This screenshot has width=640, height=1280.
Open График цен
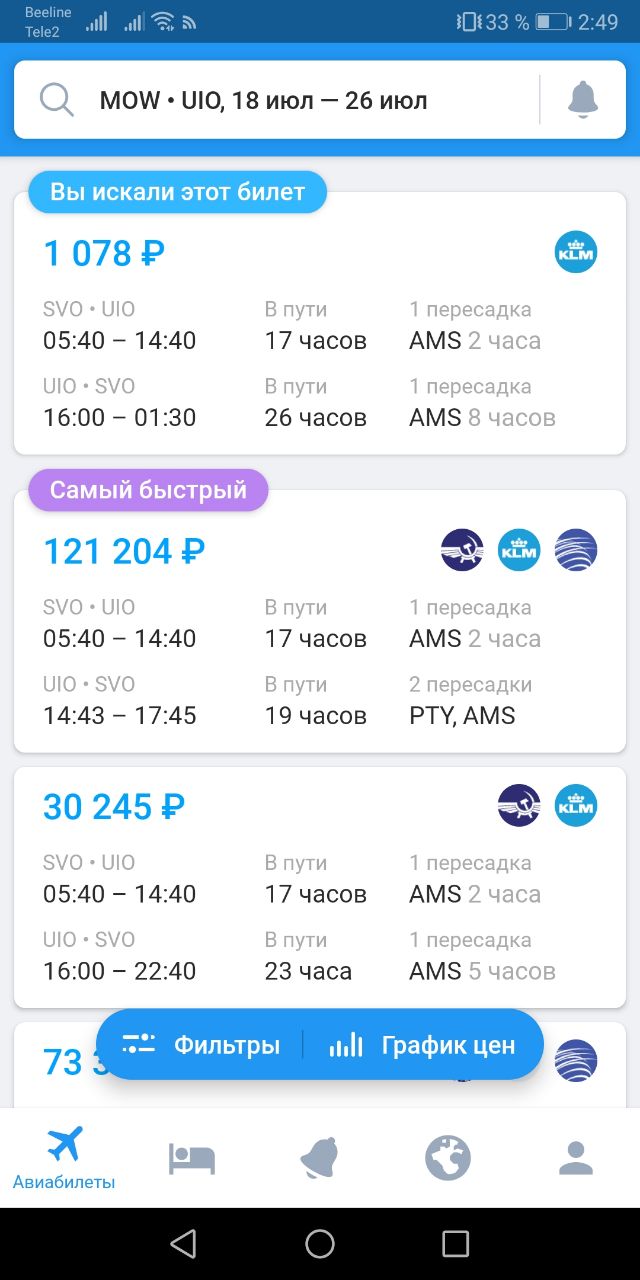(x=422, y=1045)
